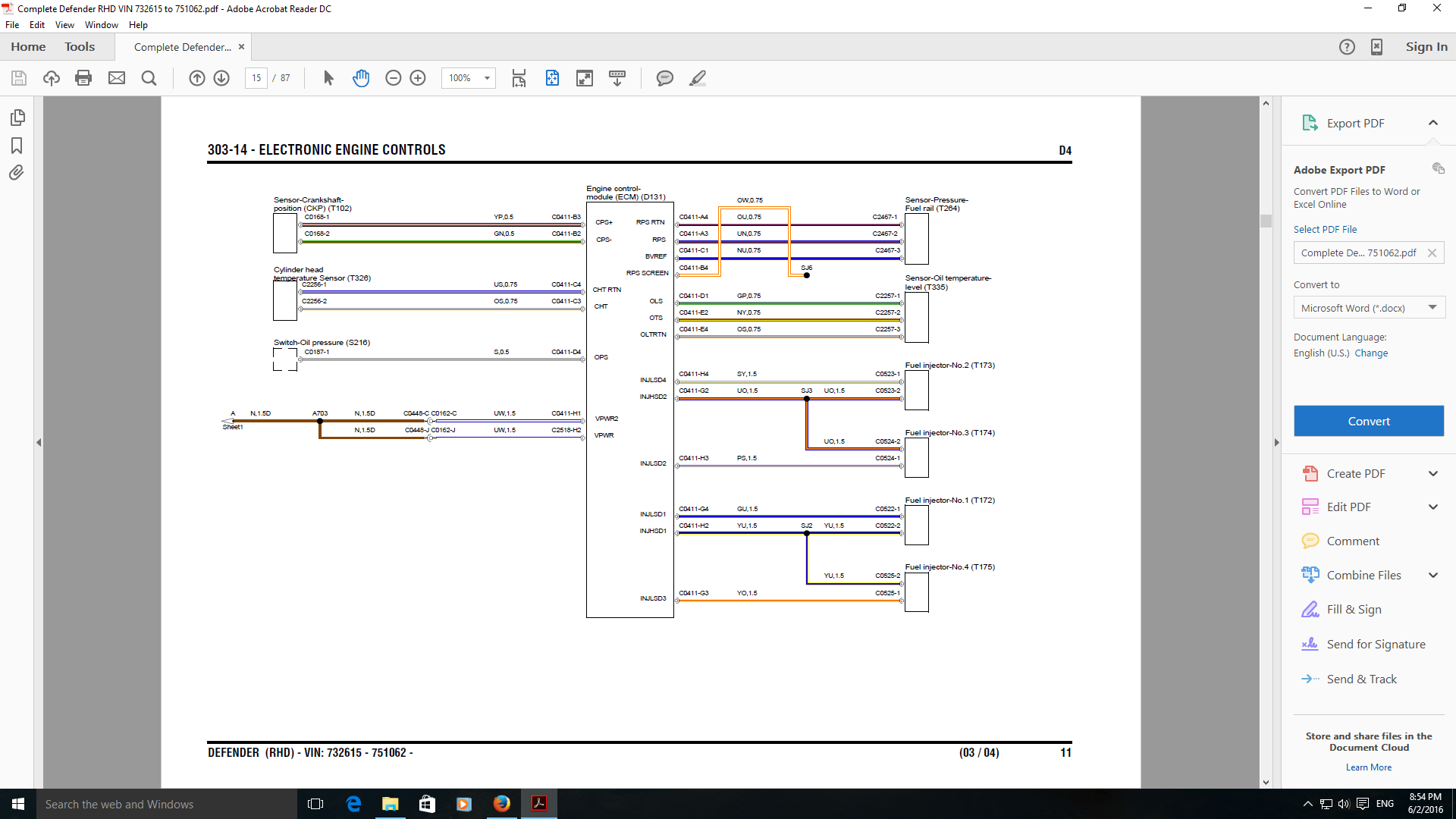Click the taskbar search box
The image size is (1456, 819).
point(167,804)
